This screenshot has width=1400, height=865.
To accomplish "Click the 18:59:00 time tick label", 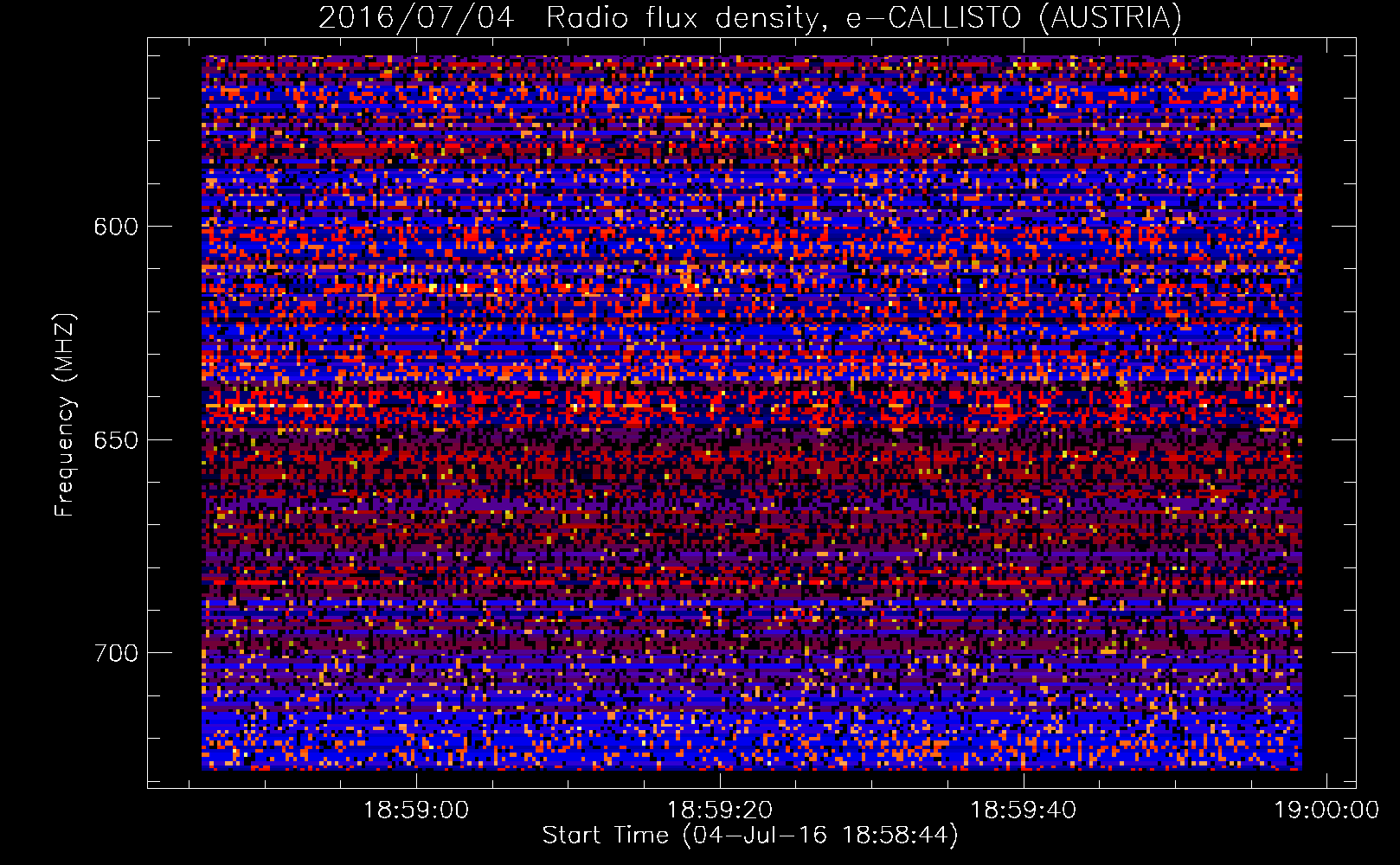I will click(x=416, y=810).
